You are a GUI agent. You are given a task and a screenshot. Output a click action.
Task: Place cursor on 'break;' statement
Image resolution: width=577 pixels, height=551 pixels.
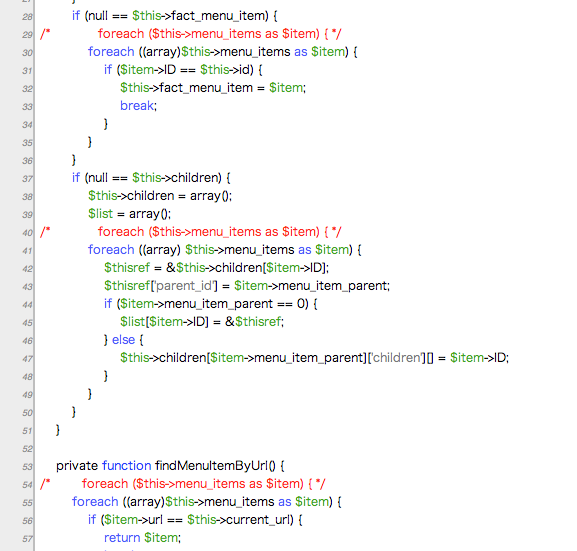138,106
